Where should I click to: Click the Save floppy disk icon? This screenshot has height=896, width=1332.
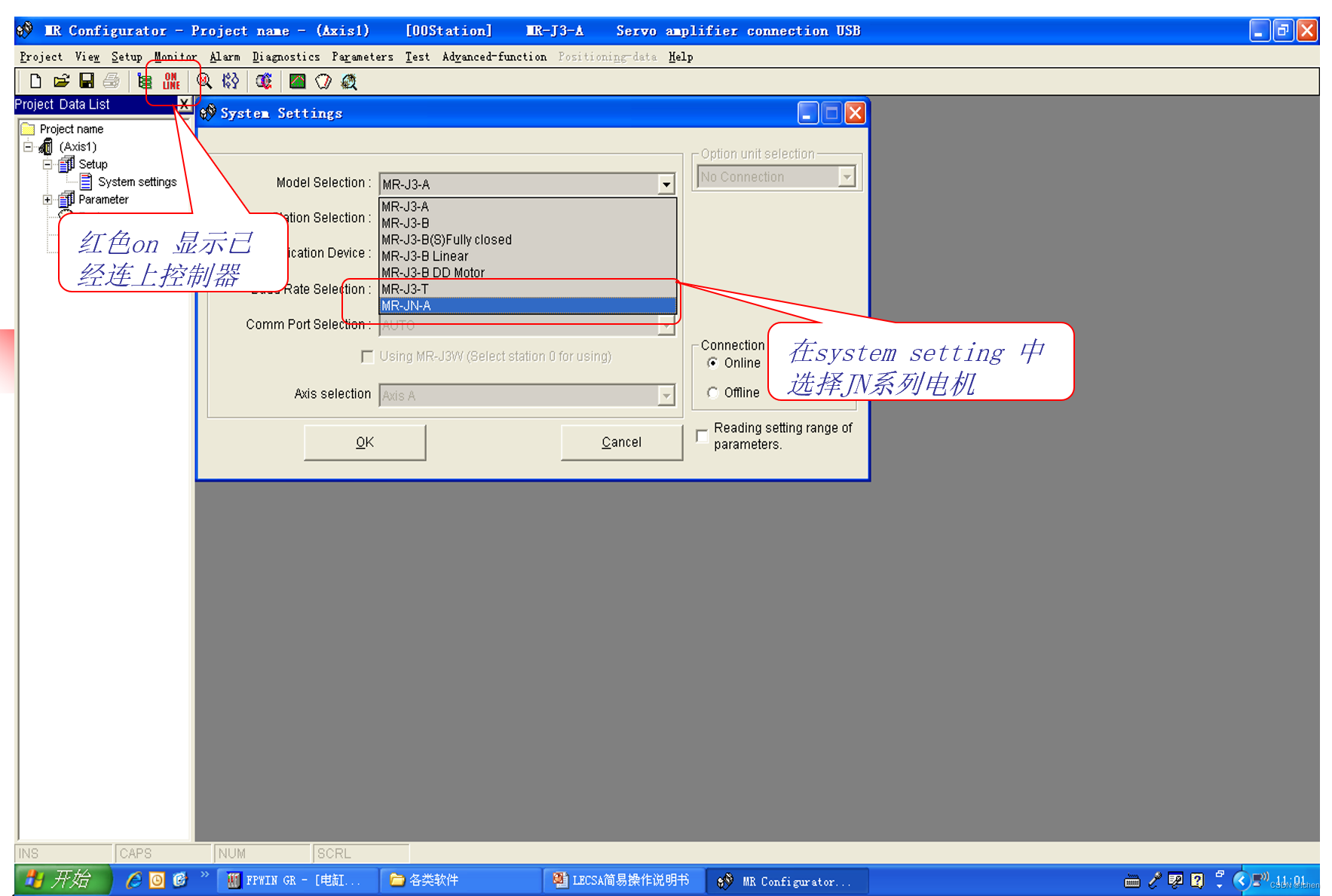[x=87, y=81]
